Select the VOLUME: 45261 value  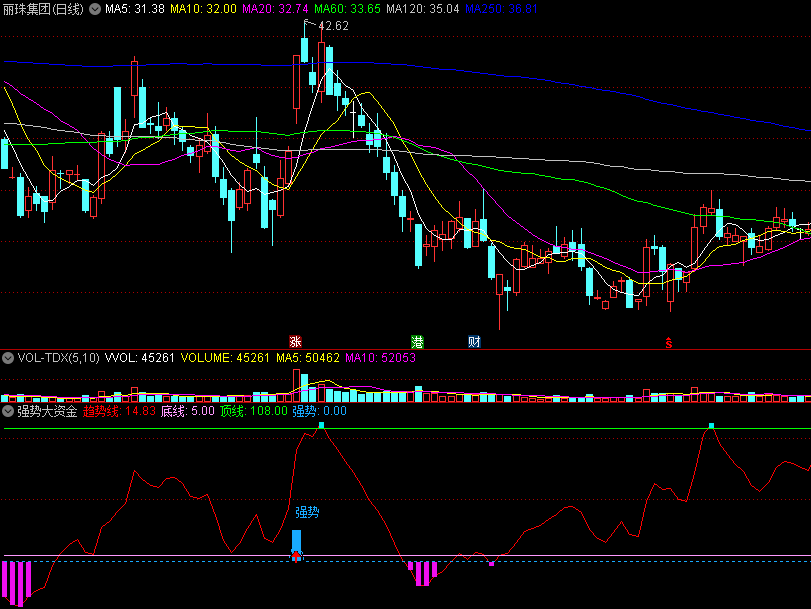[225, 358]
